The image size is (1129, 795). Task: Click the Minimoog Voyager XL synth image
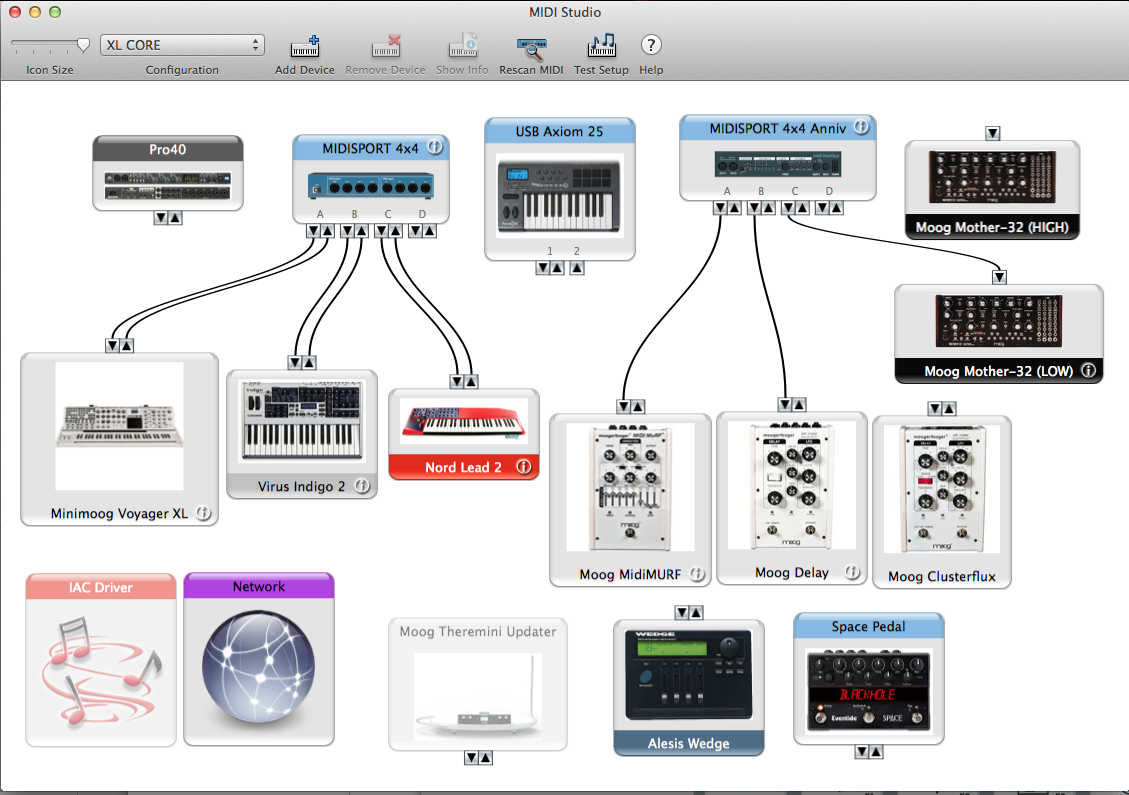tap(119, 425)
